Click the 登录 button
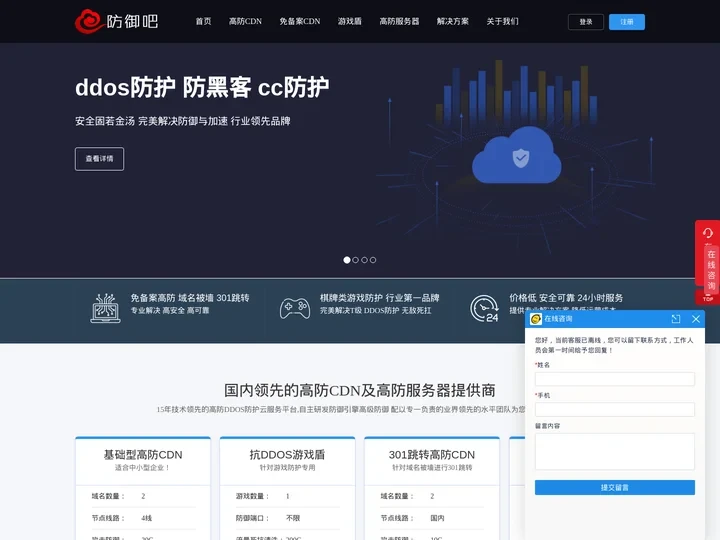 [x=586, y=22]
